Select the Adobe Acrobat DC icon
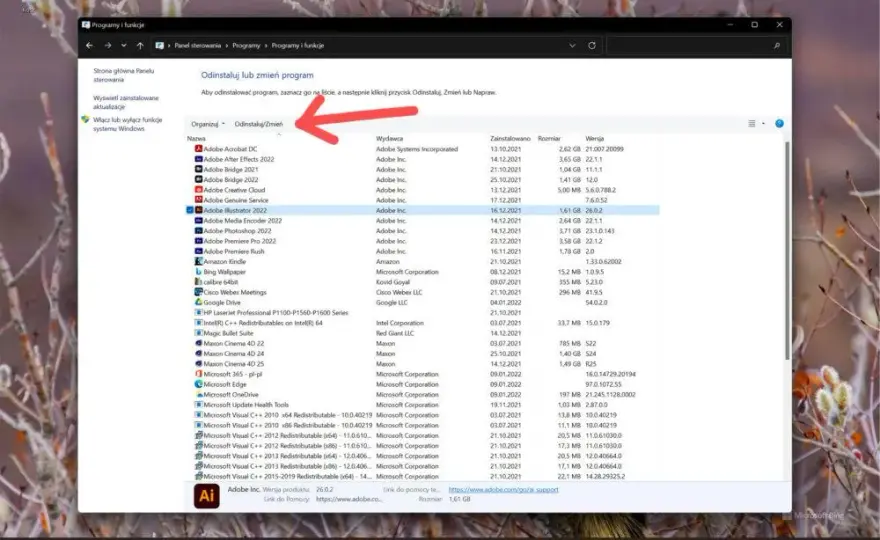The image size is (880, 540). tap(198, 149)
